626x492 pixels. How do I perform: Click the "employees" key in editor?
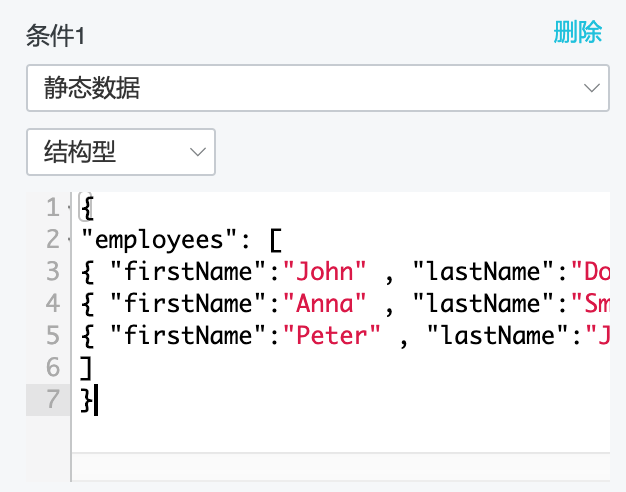click(168, 239)
